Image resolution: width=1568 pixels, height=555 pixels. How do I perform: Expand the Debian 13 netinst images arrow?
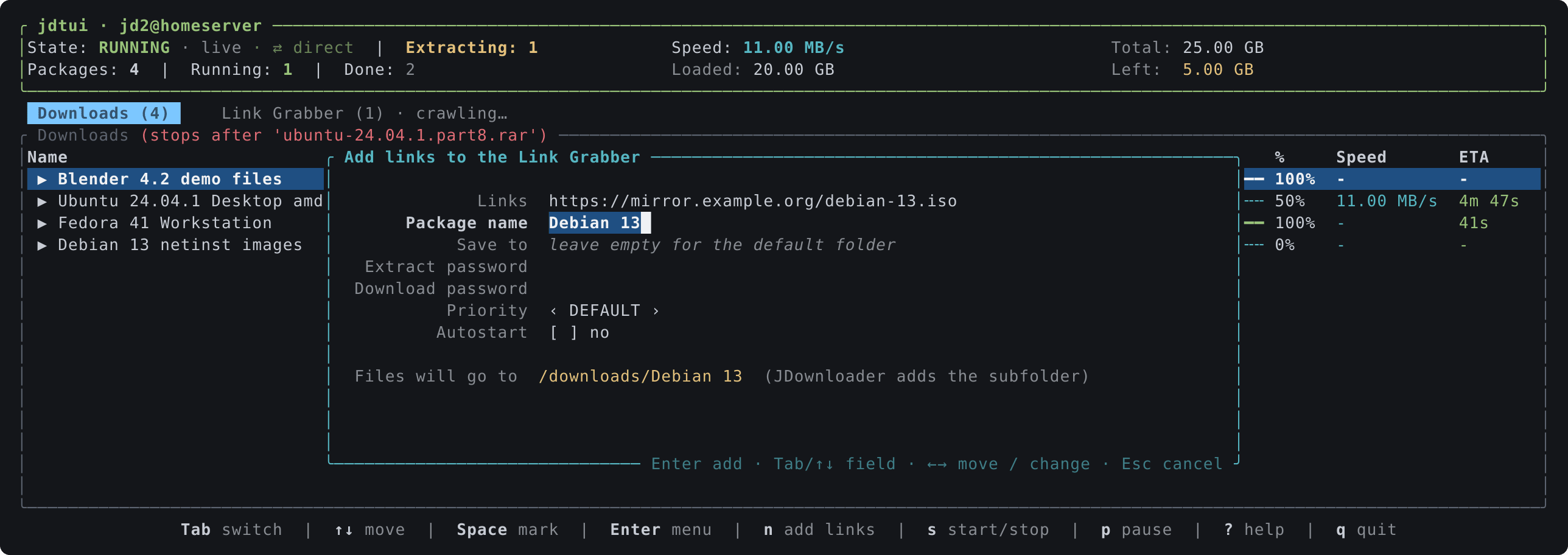pyautogui.click(x=42, y=245)
